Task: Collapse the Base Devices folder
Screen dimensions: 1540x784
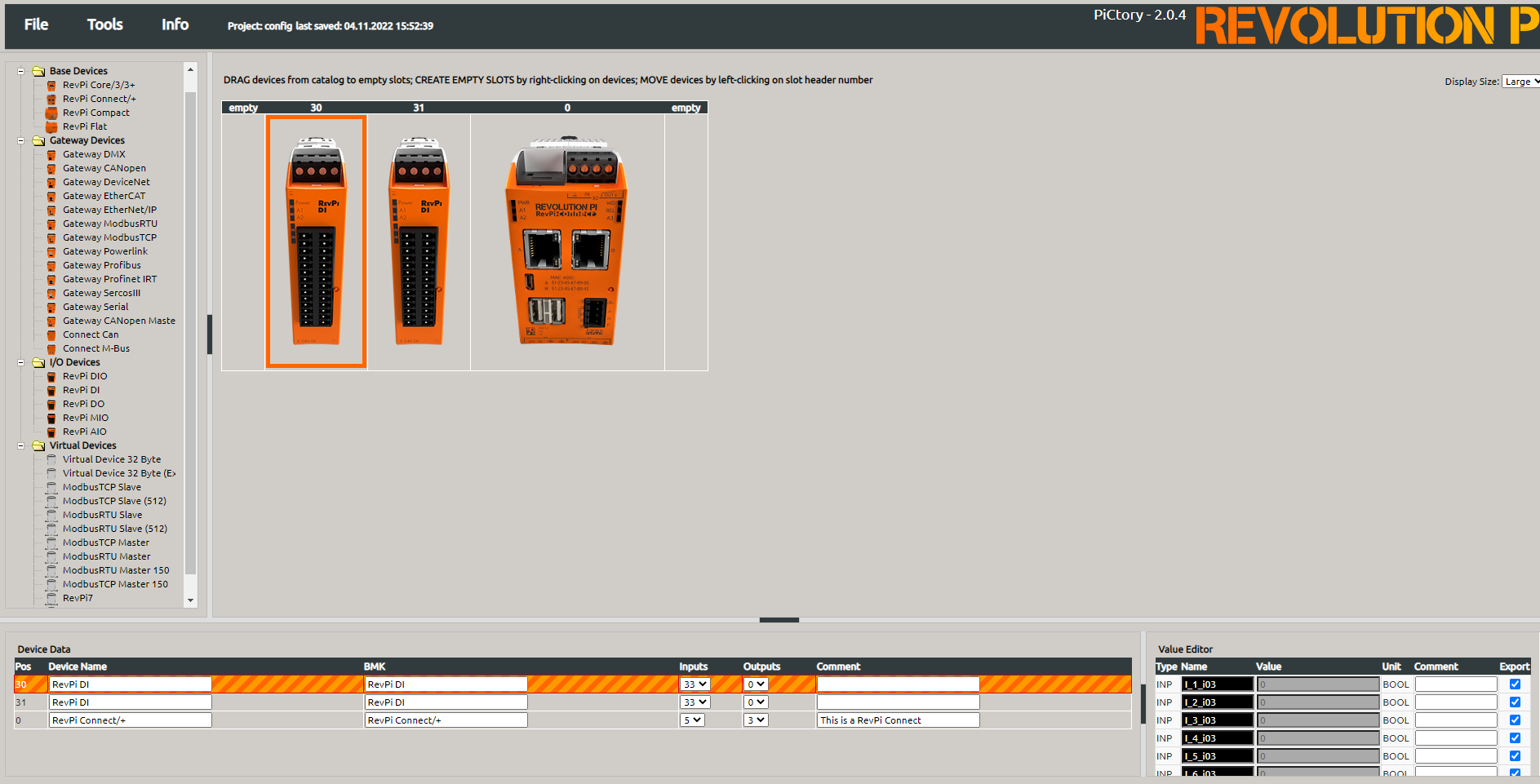Action: pyautogui.click(x=21, y=71)
